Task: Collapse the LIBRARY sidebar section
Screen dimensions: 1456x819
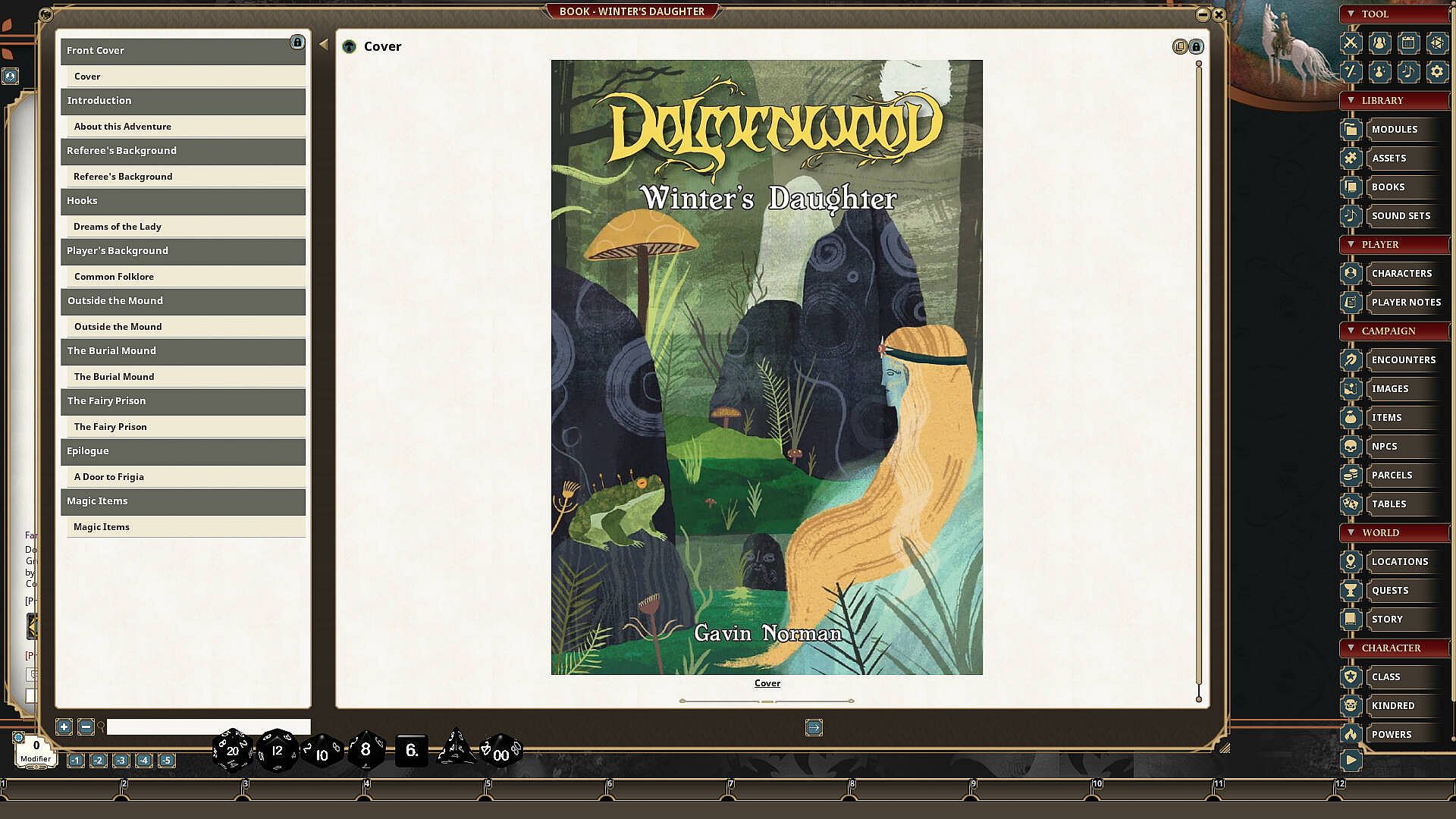Action: point(1351,100)
